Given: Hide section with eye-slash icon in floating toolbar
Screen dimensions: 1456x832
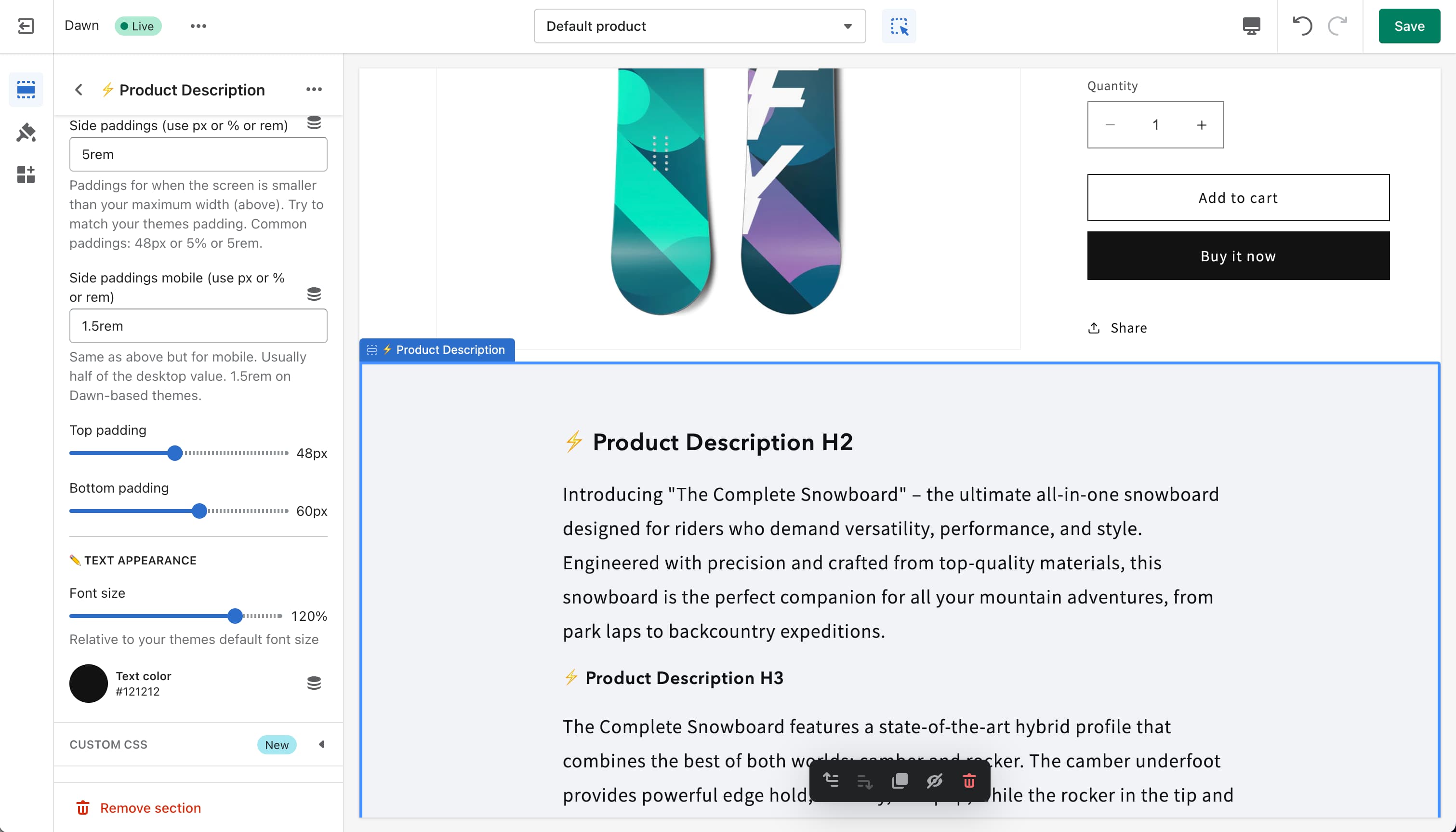Looking at the screenshot, I should (934, 781).
